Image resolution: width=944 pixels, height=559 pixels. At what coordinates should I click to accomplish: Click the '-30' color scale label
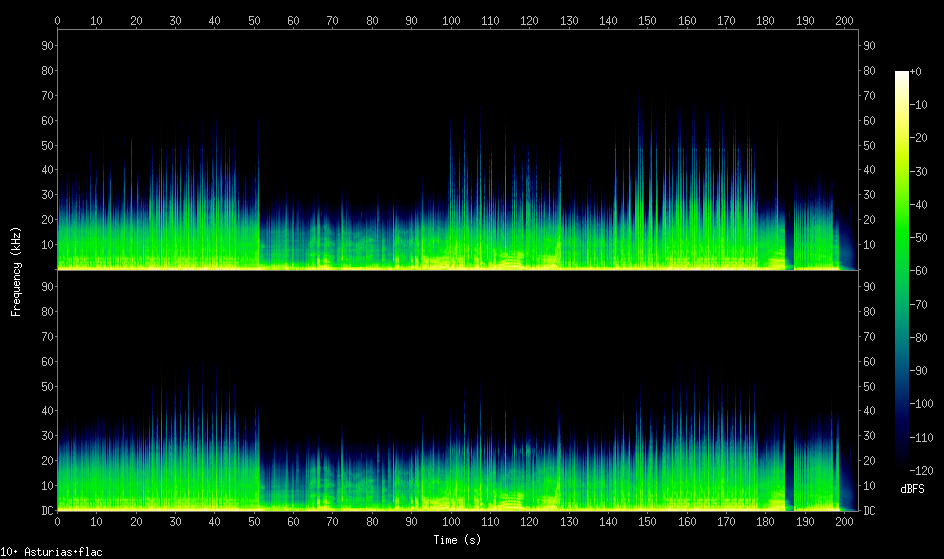coord(918,171)
